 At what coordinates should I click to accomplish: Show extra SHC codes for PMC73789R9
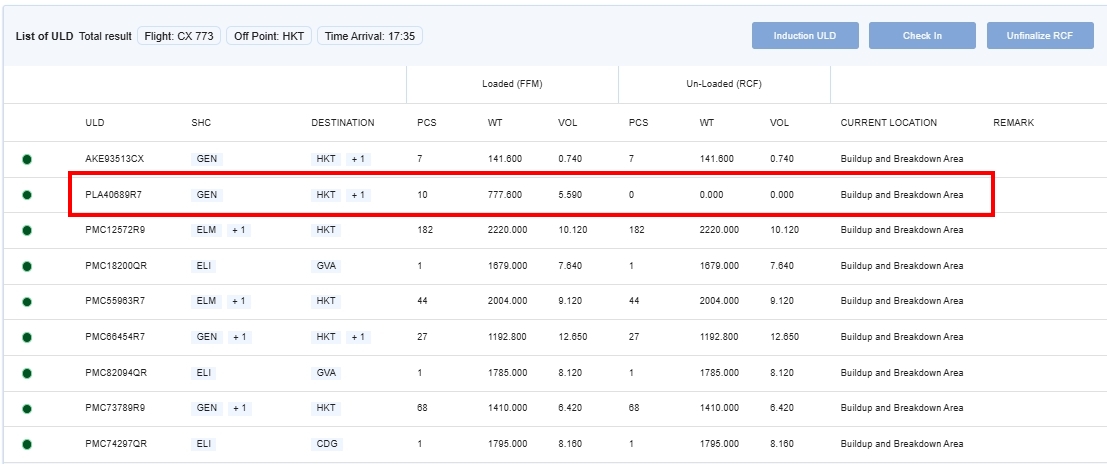[x=239, y=408]
